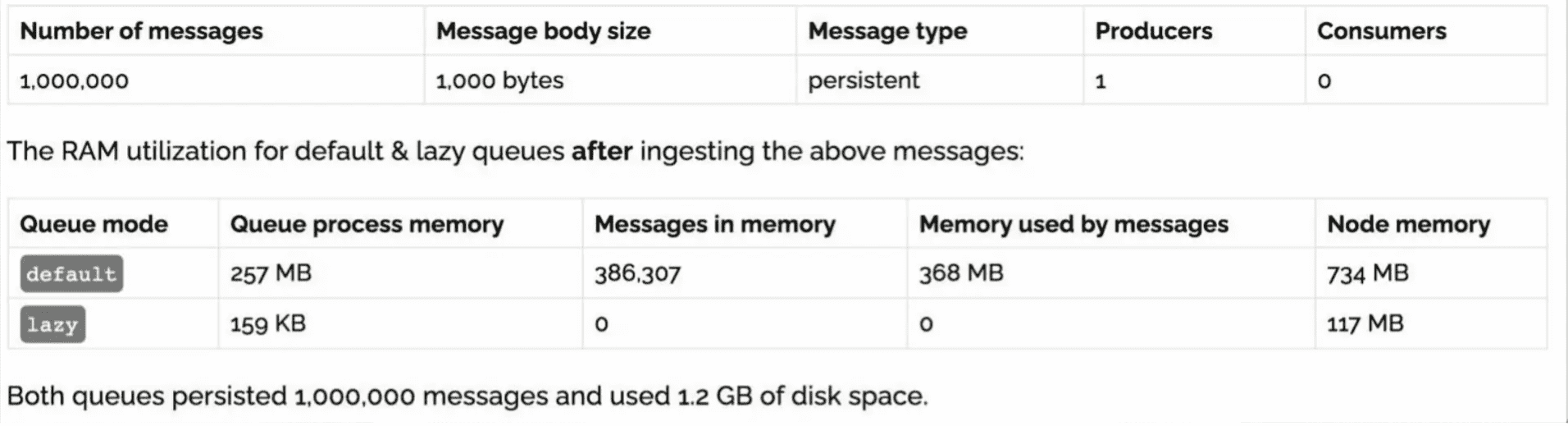
Task: Click the bold word 'after' in the sentence
Action: (x=602, y=151)
